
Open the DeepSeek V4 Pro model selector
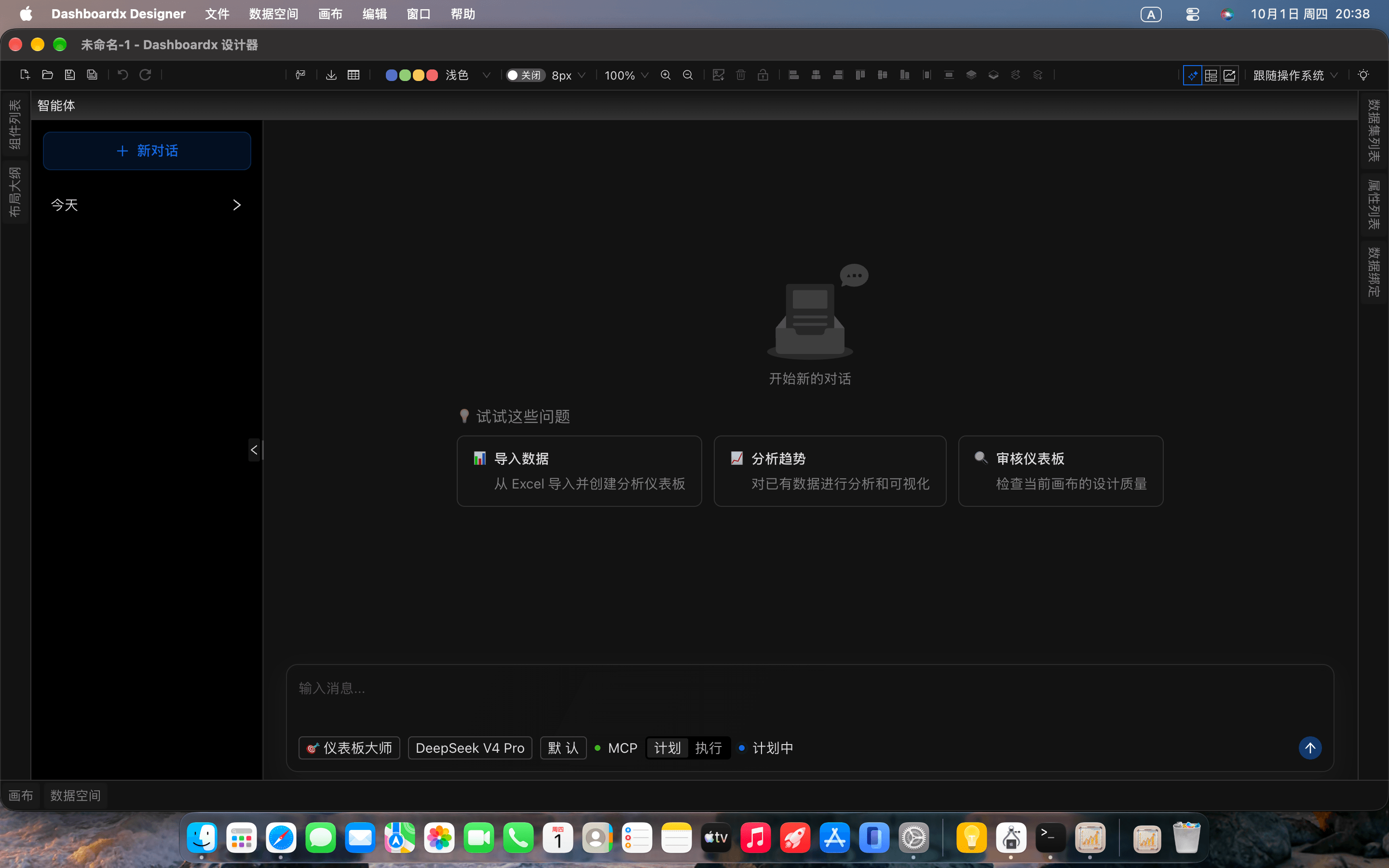[470, 747]
